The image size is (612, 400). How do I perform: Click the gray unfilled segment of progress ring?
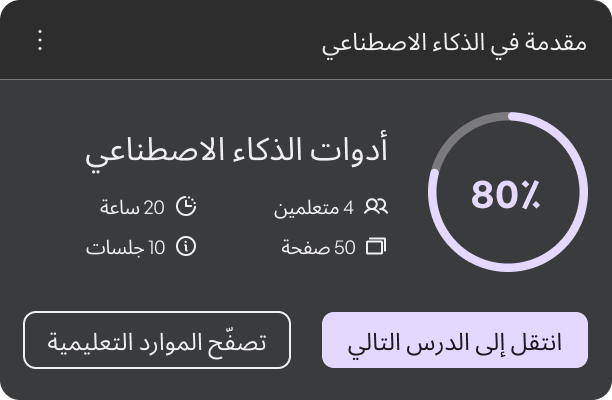459,135
